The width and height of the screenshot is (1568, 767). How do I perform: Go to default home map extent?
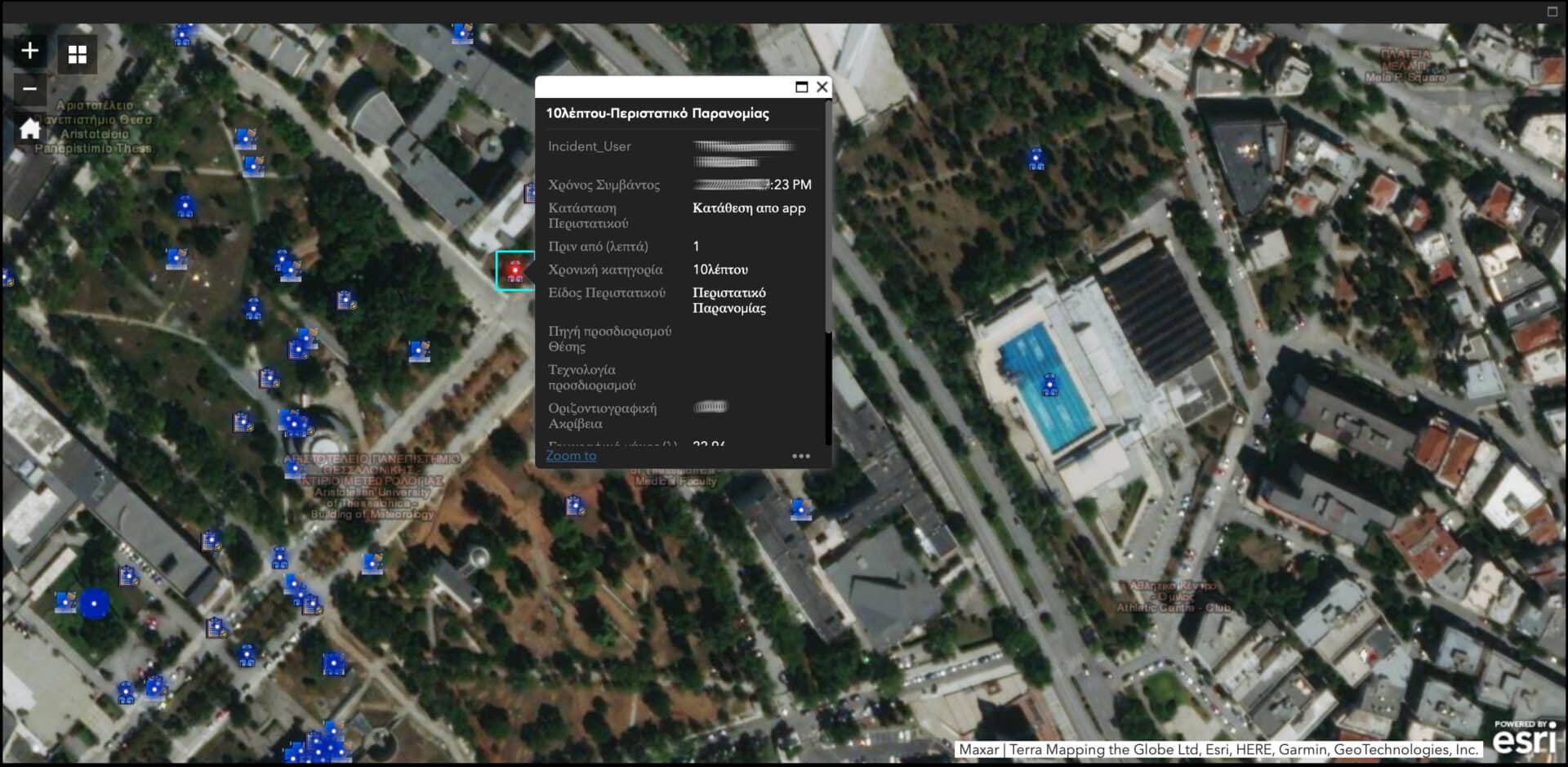pos(29,129)
